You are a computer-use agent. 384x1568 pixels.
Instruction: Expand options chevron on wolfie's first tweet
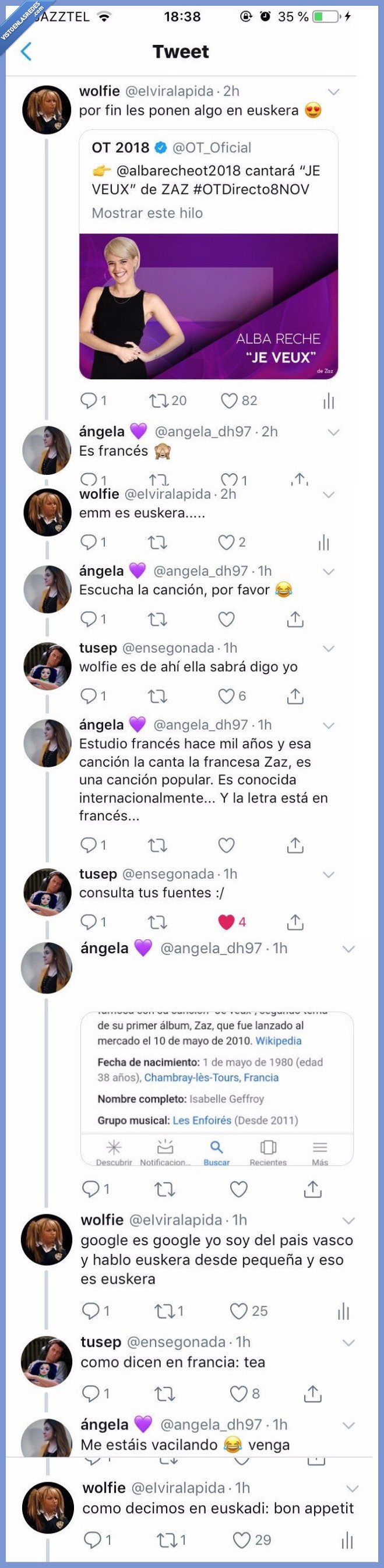[x=332, y=93]
